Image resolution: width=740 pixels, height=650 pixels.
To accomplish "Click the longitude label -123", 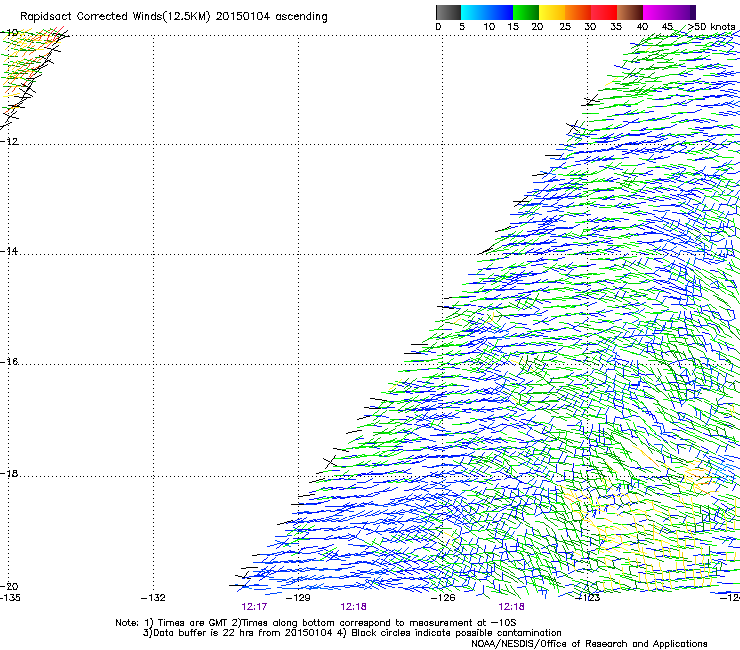I will click(588, 598).
